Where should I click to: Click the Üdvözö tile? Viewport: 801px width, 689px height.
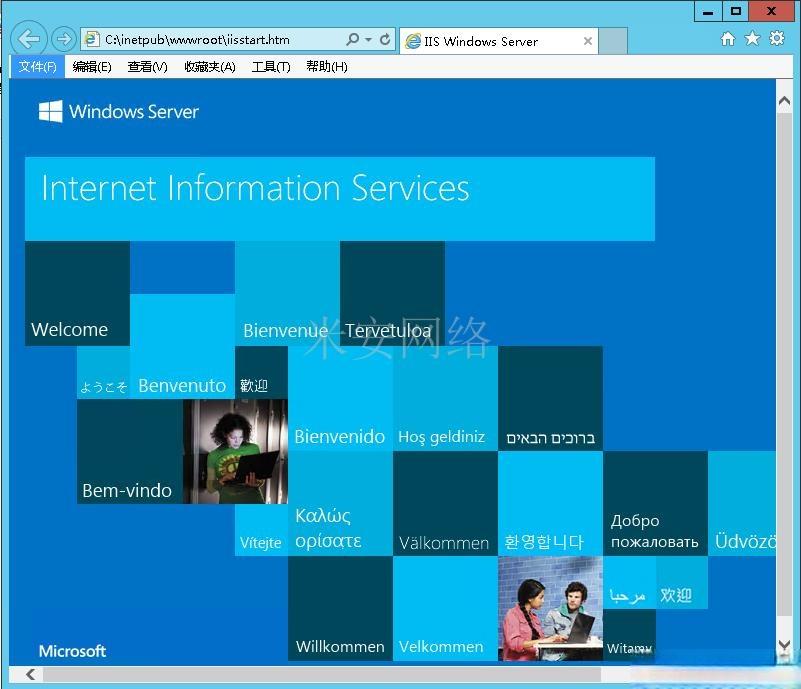742,503
